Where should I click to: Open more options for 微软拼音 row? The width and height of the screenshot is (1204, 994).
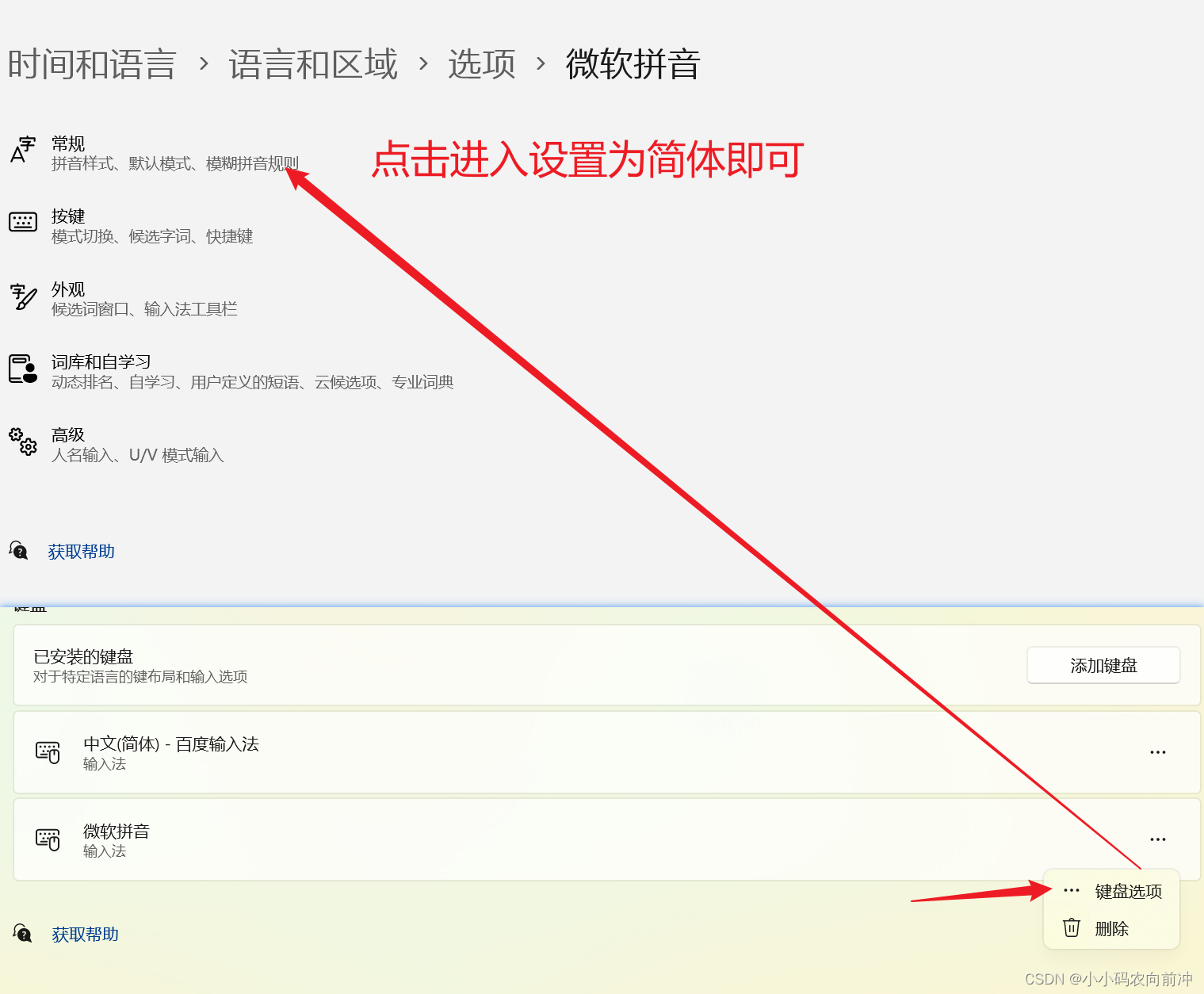[x=1158, y=839]
